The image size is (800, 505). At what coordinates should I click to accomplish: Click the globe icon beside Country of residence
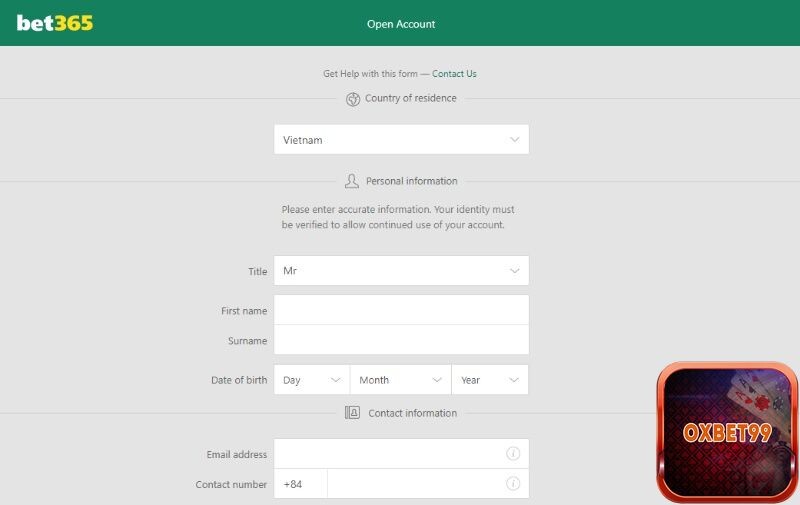(352, 99)
